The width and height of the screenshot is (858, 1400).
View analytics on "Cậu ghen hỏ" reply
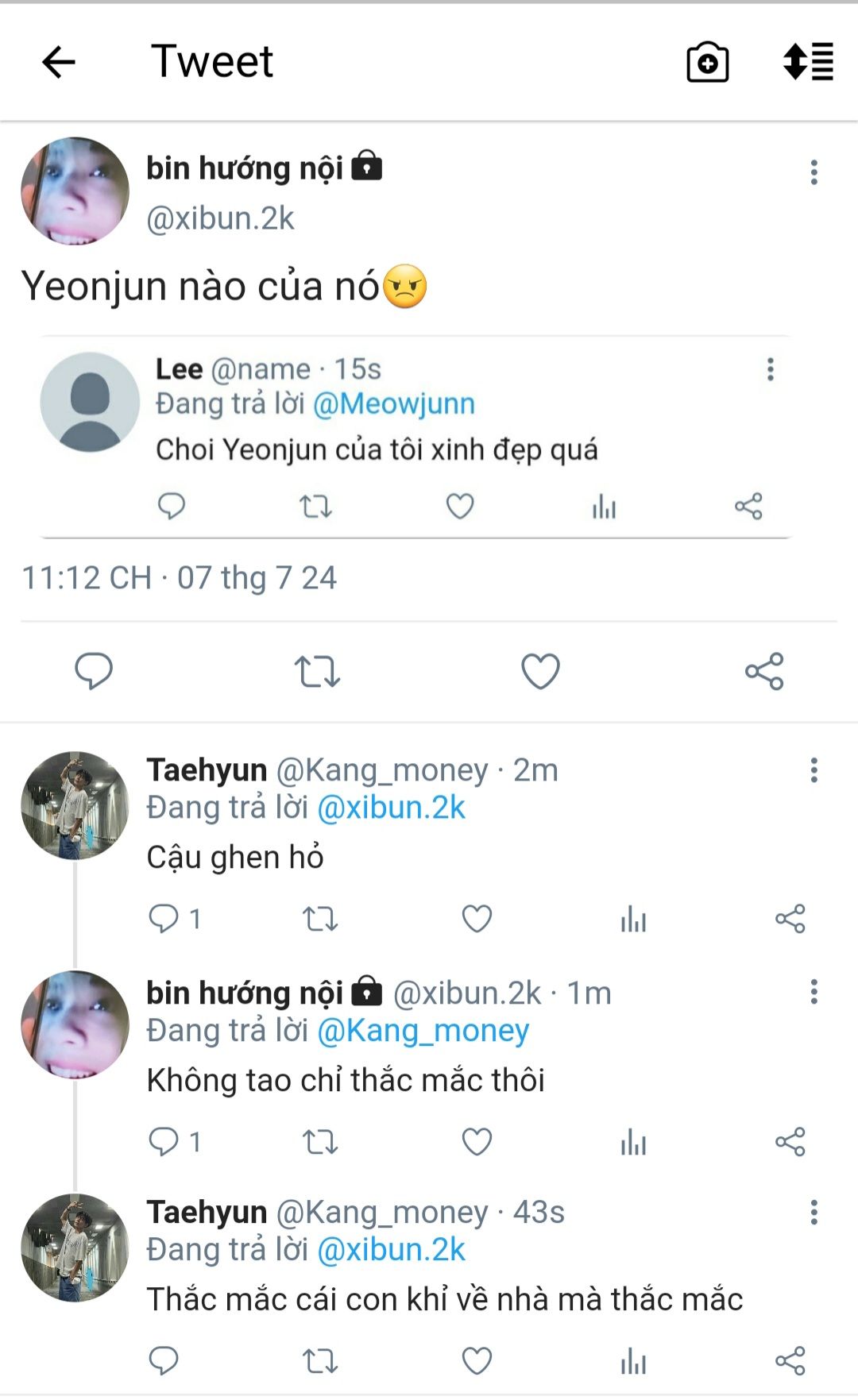[633, 920]
